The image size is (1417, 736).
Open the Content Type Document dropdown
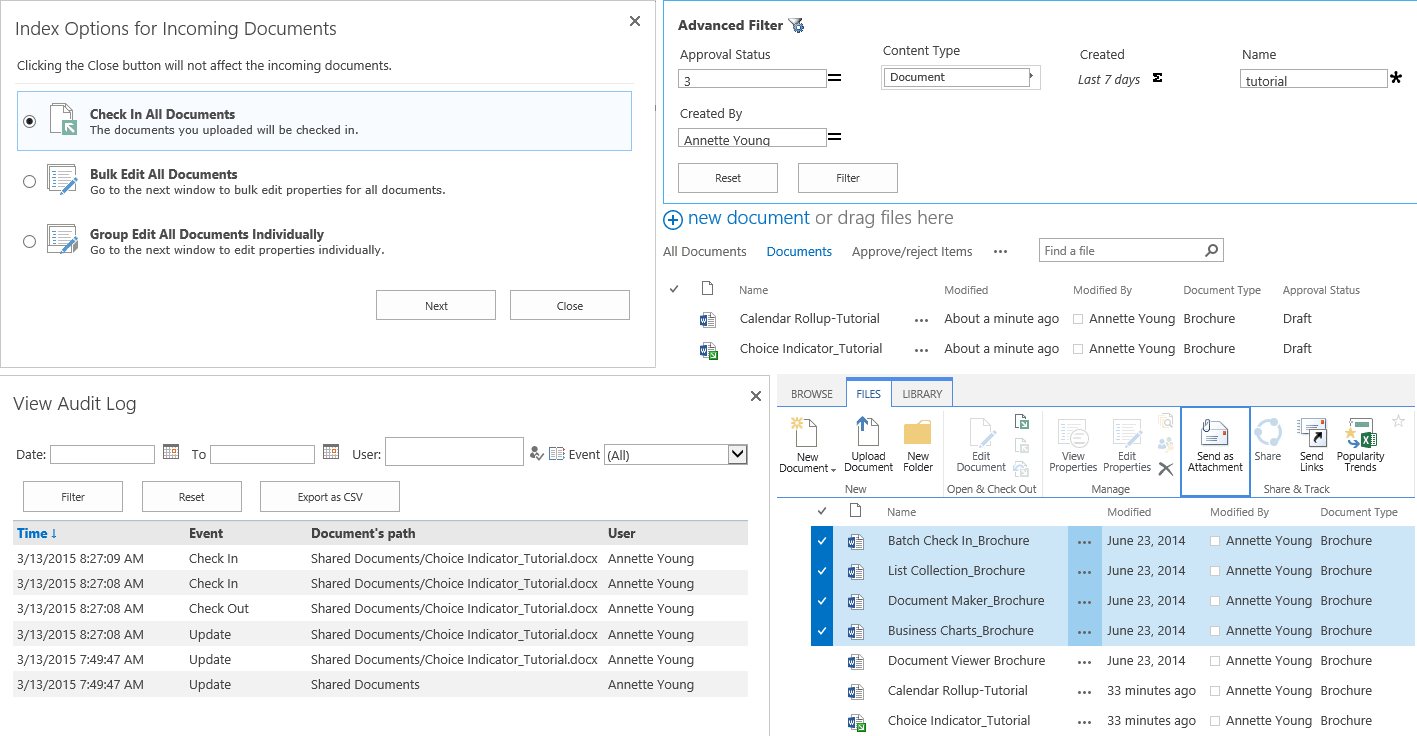[961, 77]
